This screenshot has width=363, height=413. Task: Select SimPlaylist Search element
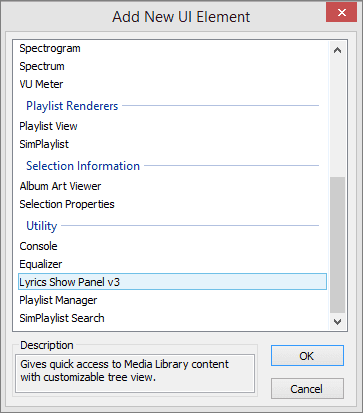click(x=62, y=318)
